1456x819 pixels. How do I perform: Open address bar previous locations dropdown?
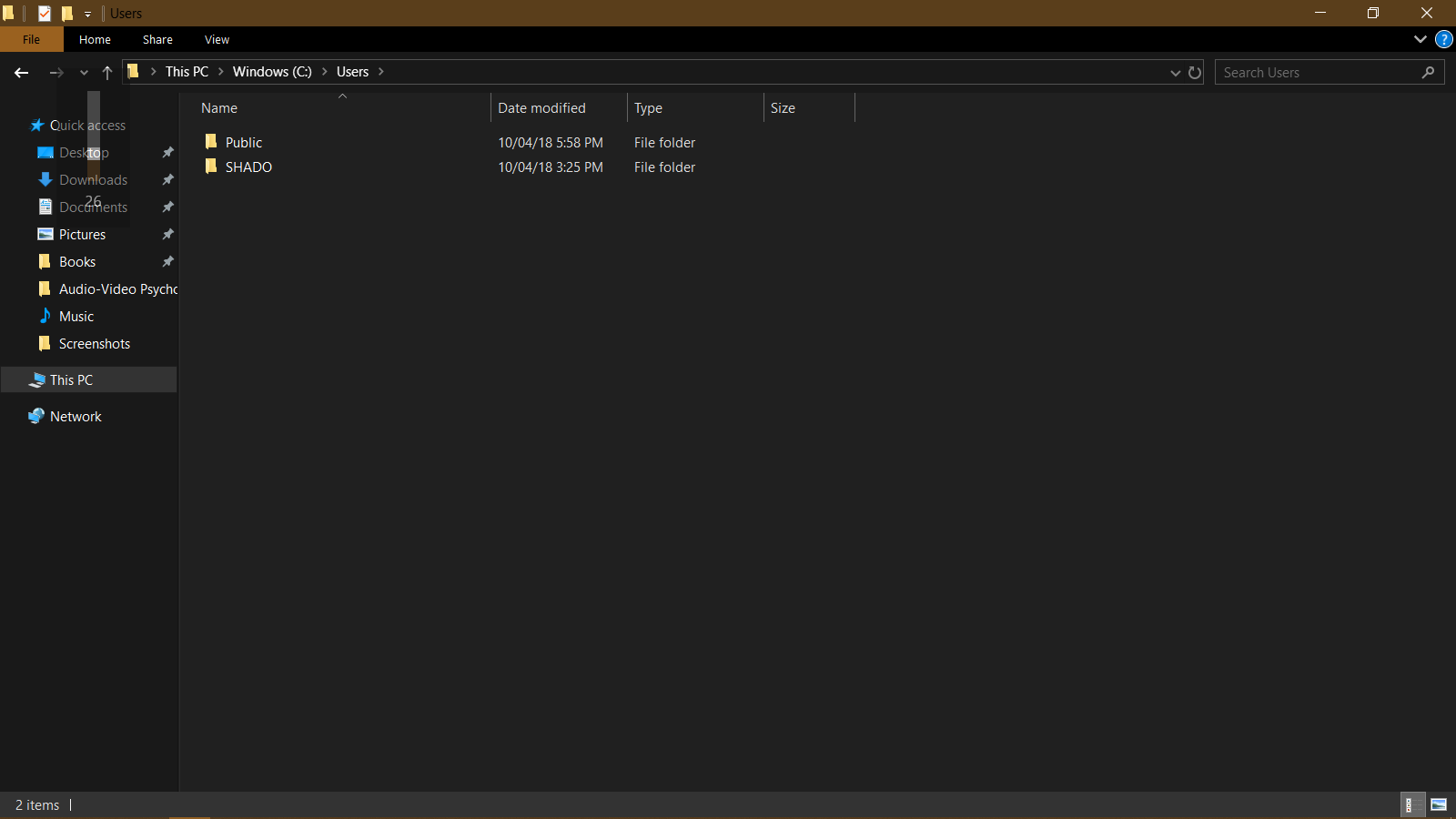(1175, 73)
